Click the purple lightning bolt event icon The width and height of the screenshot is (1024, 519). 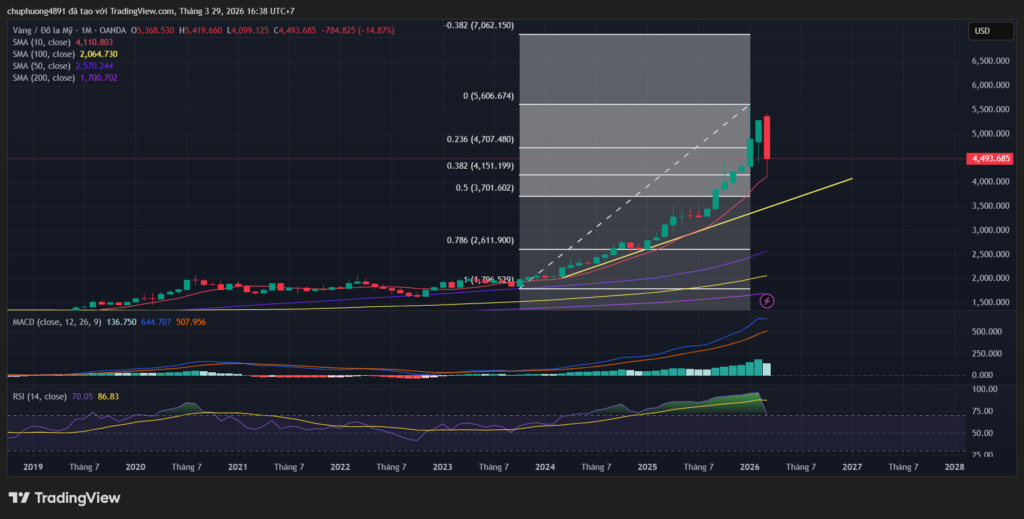767,300
